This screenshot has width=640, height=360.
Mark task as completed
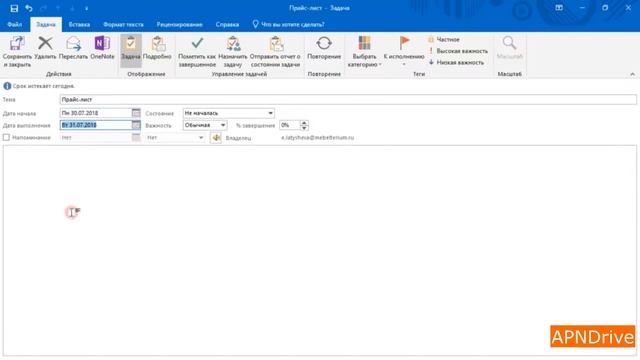tap(197, 51)
